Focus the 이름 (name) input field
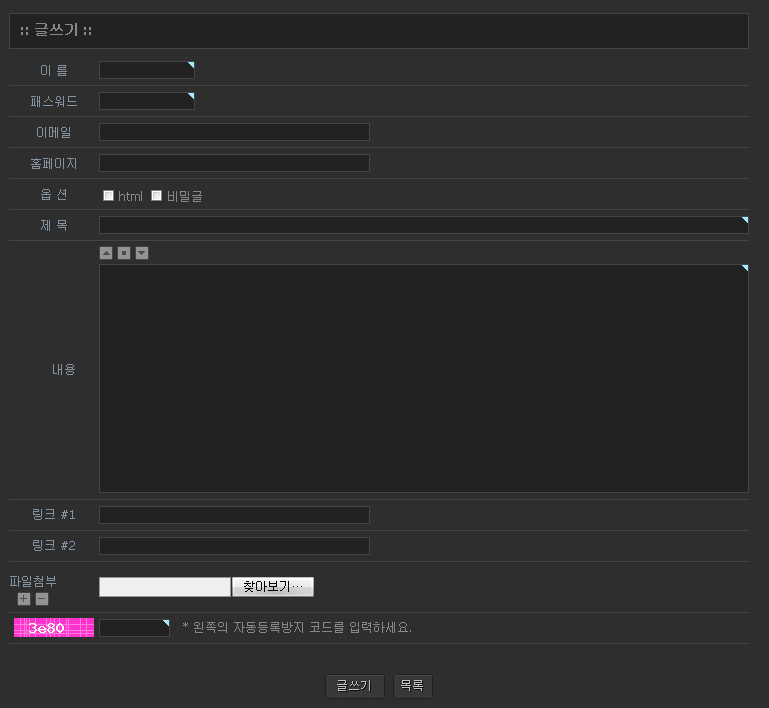Viewport: 769px width, 708px height. tap(146, 70)
